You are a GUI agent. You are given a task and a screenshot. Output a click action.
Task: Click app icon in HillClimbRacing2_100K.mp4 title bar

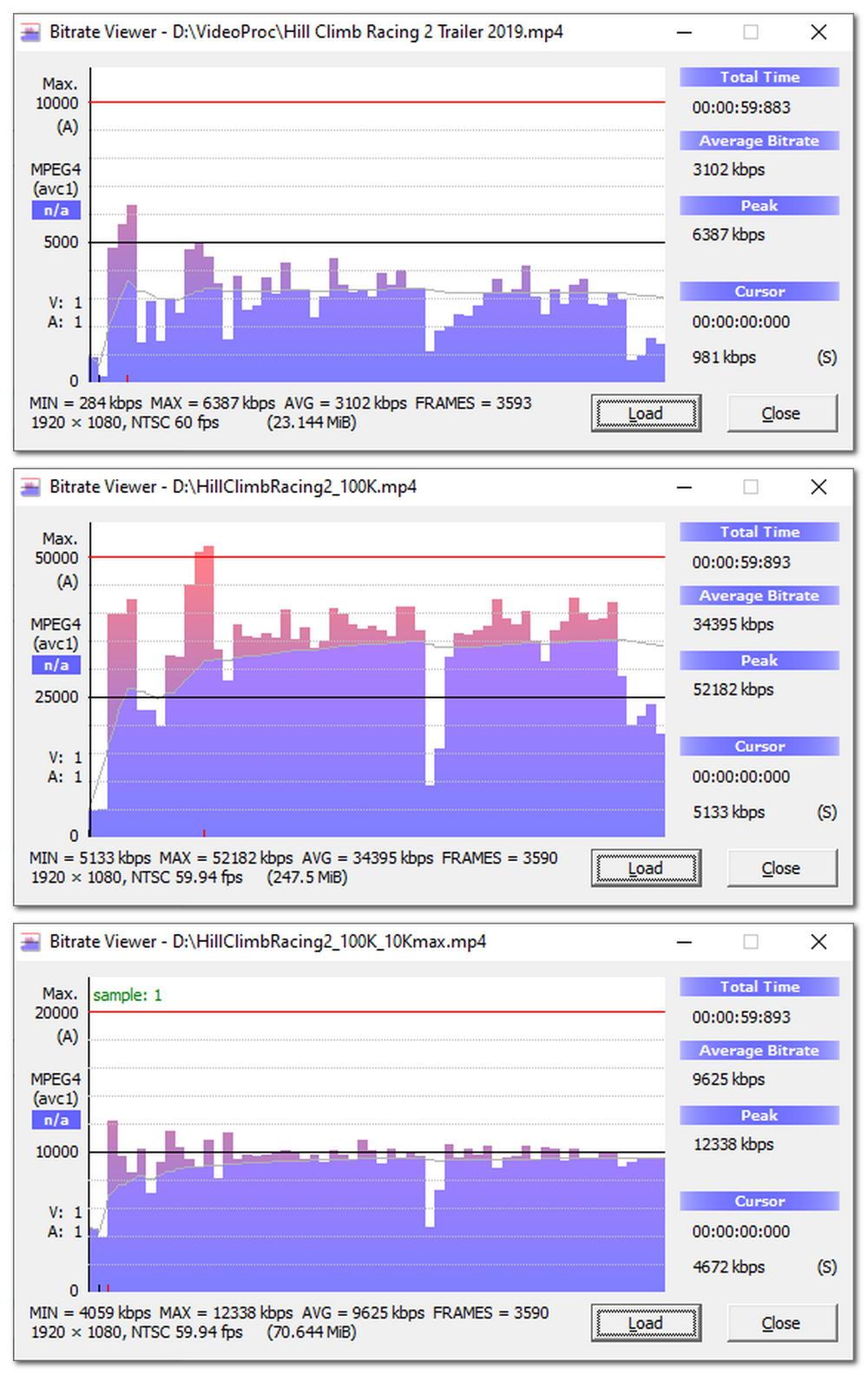(31, 488)
